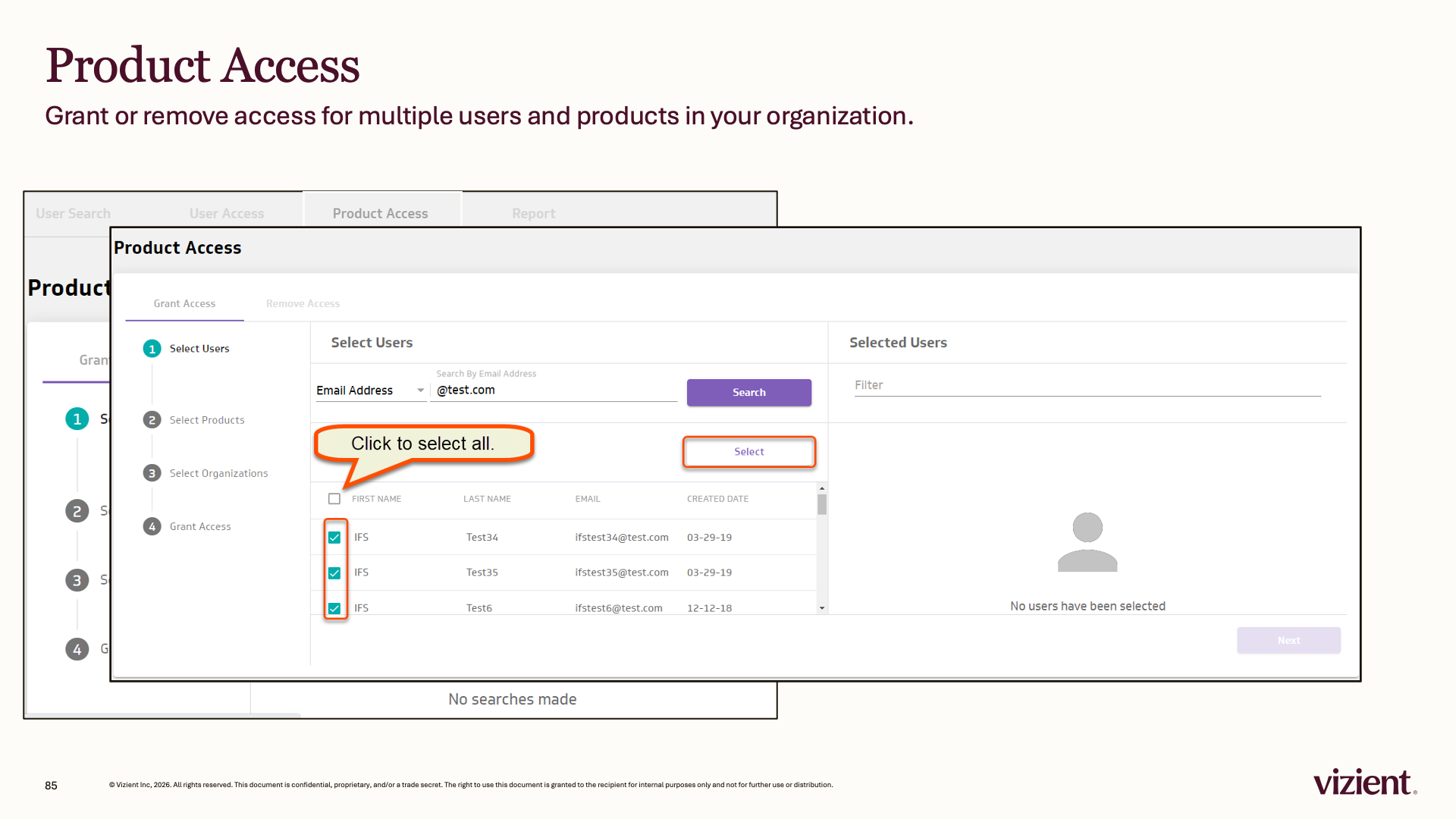1456x819 pixels.
Task: Click scrollbar up arrow in user list
Action: (822, 488)
